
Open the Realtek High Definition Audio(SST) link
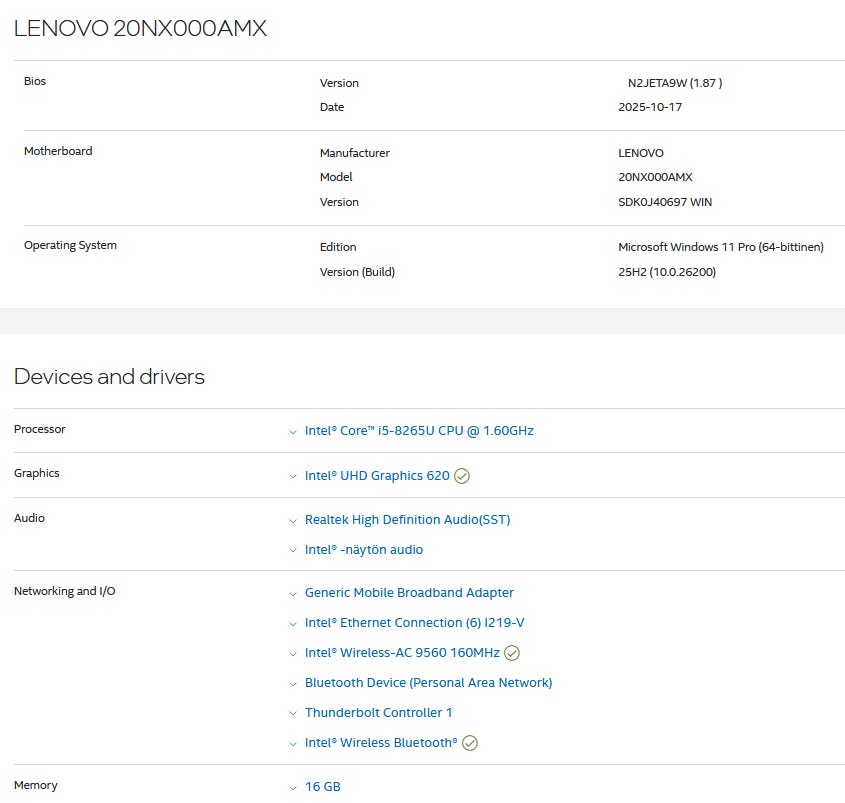[x=407, y=520]
